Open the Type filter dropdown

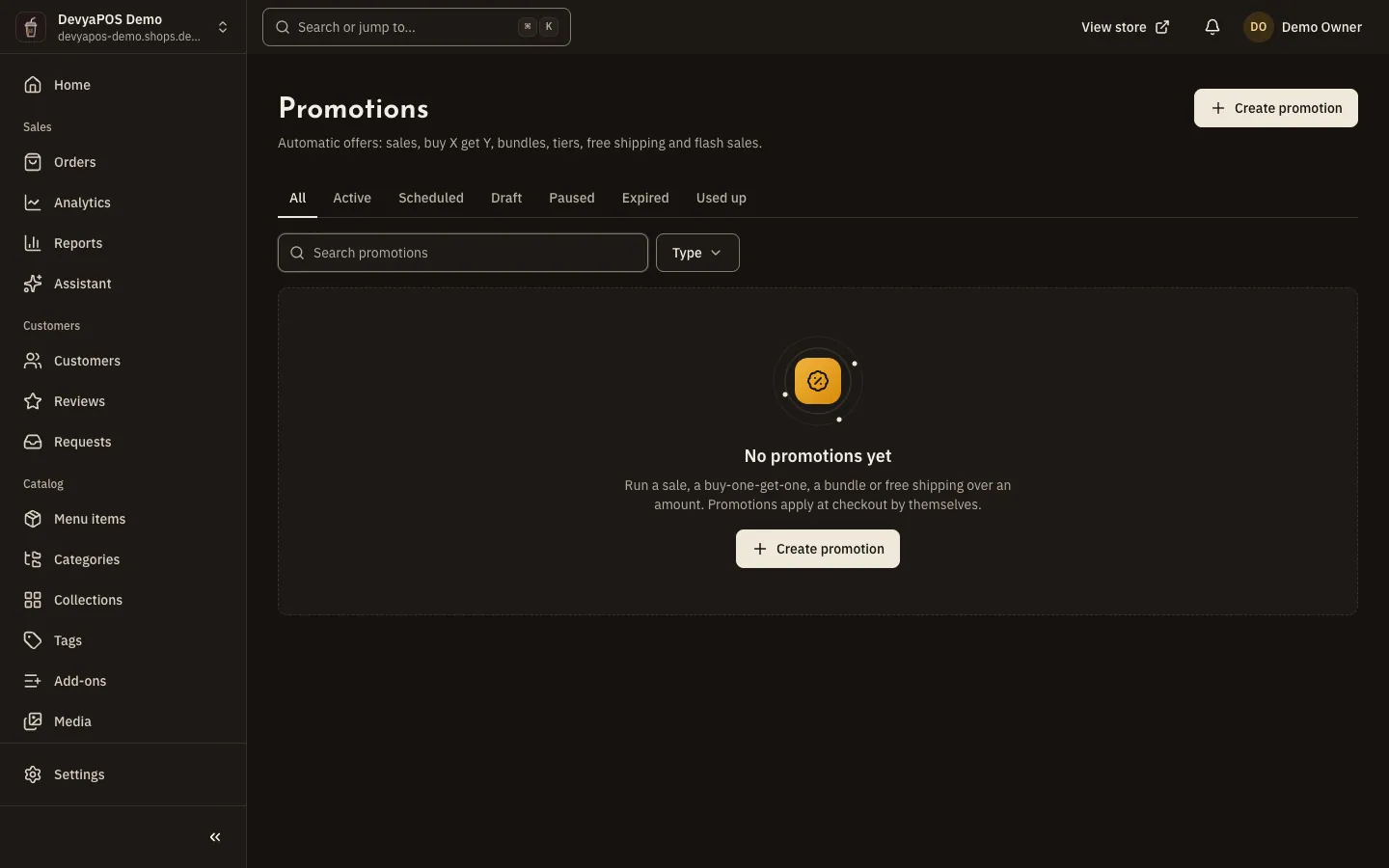pos(697,253)
